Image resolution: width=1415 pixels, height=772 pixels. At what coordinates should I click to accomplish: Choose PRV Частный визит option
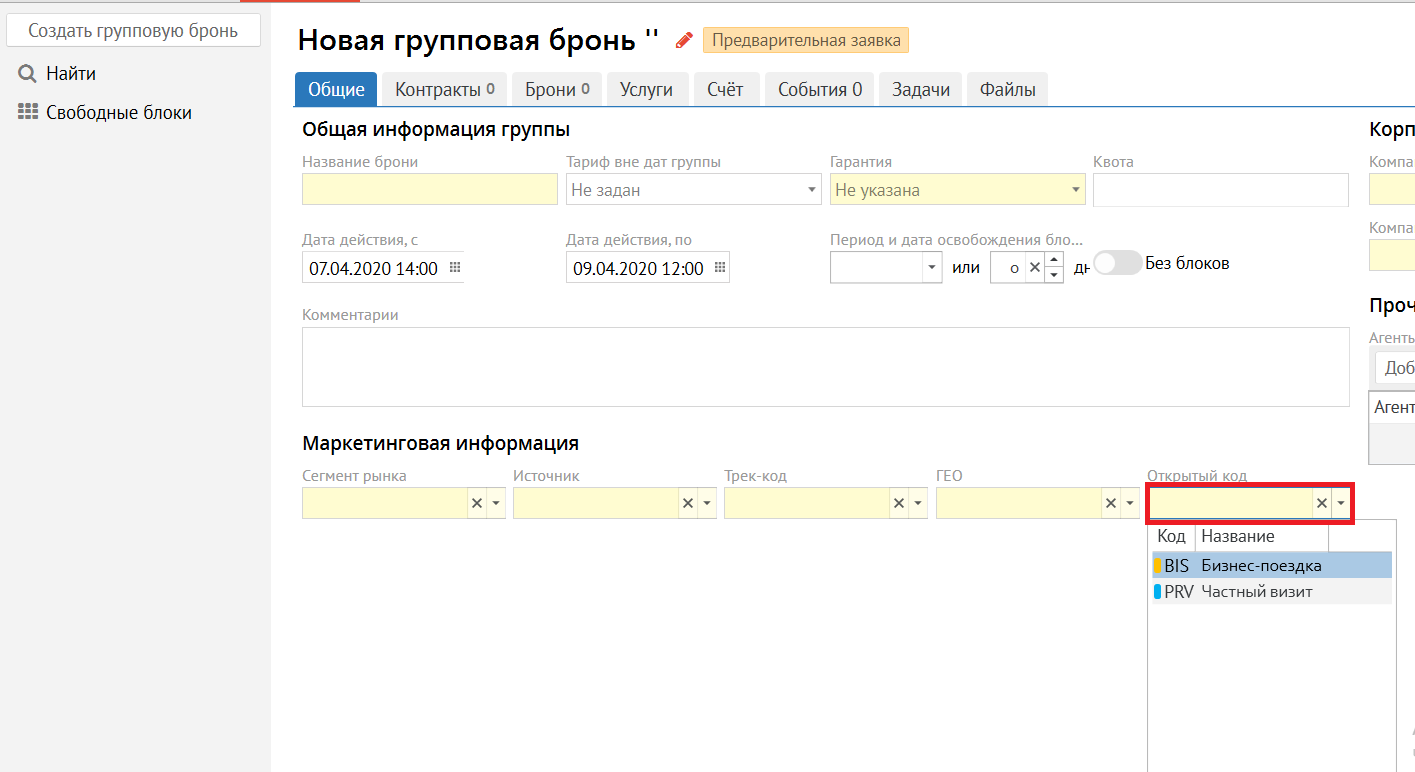(1256, 592)
